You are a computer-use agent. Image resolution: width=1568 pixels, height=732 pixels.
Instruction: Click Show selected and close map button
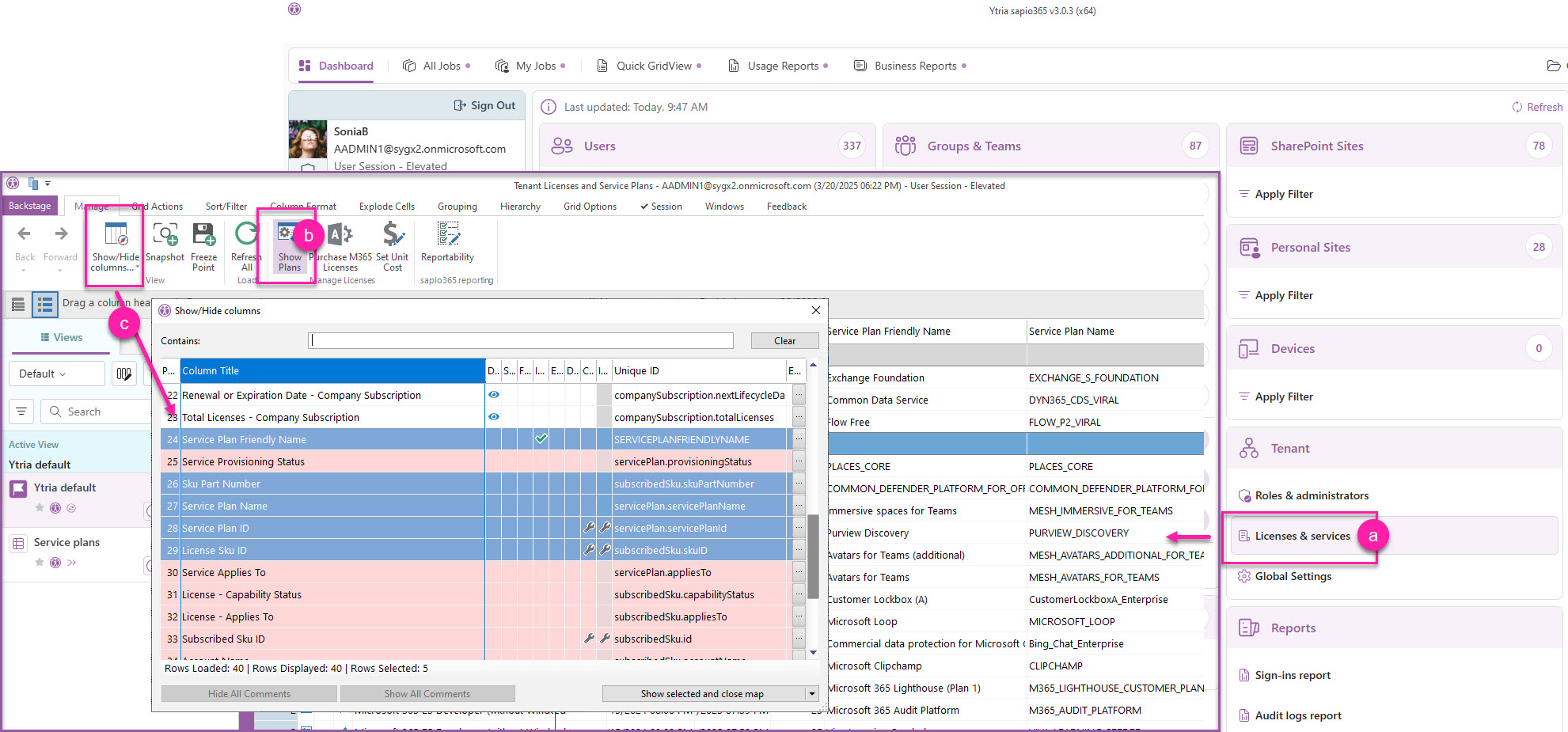pyautogui.click(x=702, y=694)
